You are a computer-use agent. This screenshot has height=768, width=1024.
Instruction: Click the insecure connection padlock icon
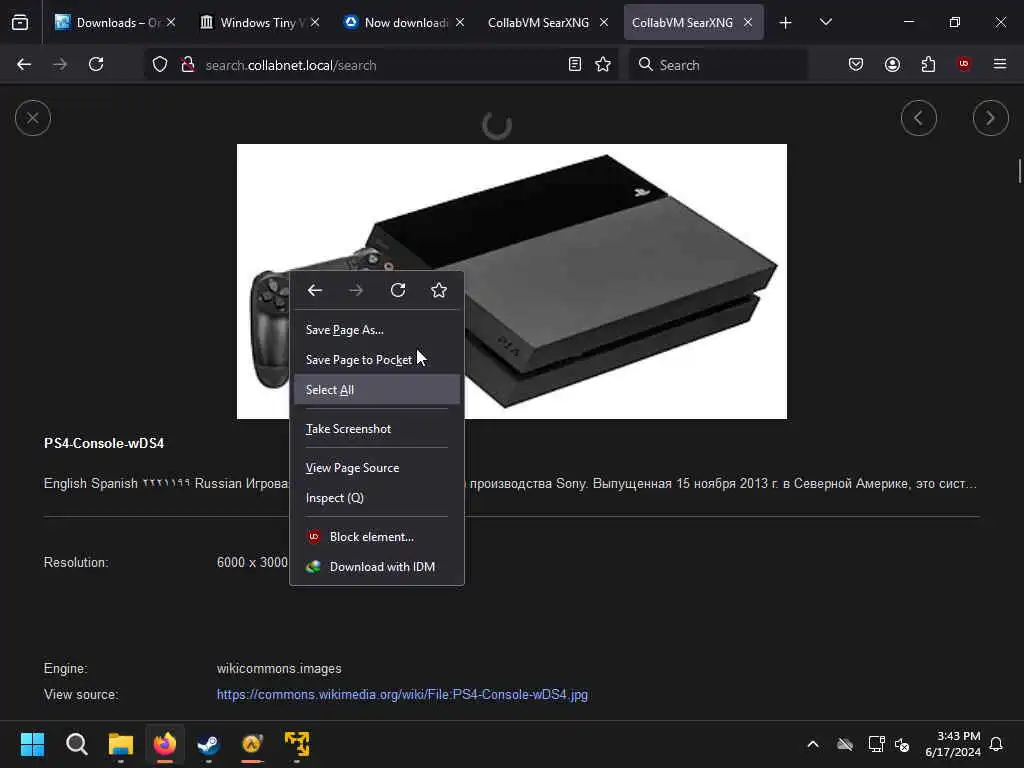click(188, 64)
